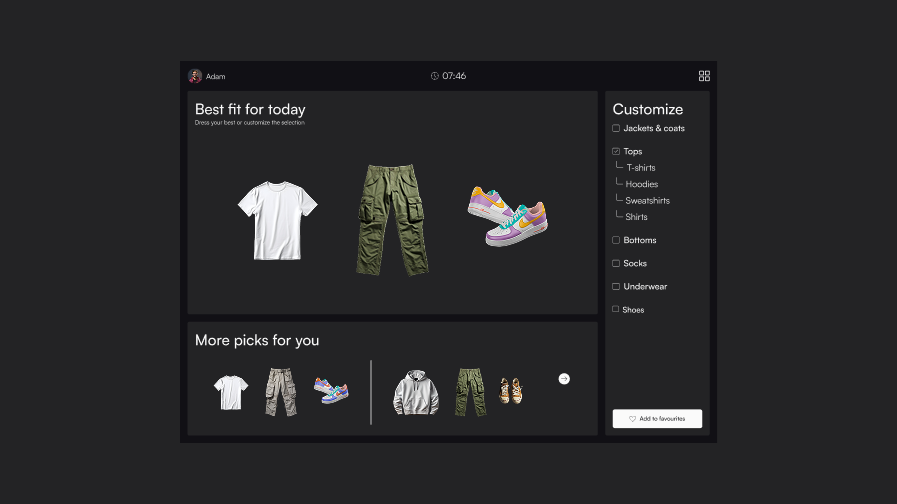Choose Hoodies under Tops

tap(641, 184)
